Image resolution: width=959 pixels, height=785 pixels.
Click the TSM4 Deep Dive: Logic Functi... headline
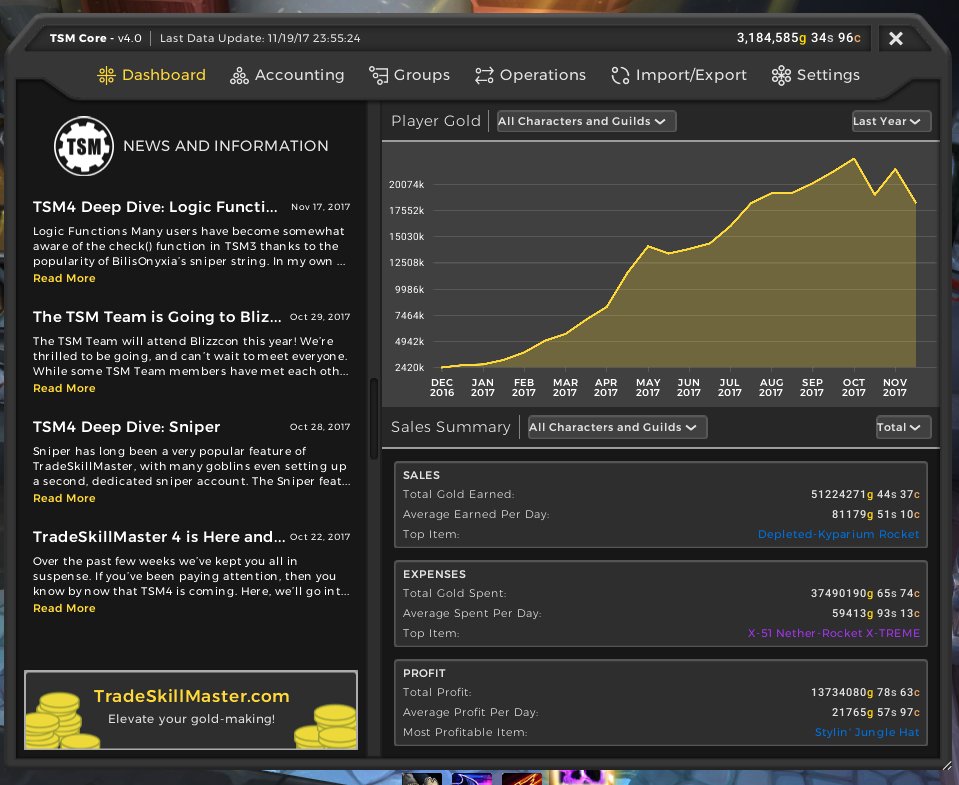tap(155, 207)
